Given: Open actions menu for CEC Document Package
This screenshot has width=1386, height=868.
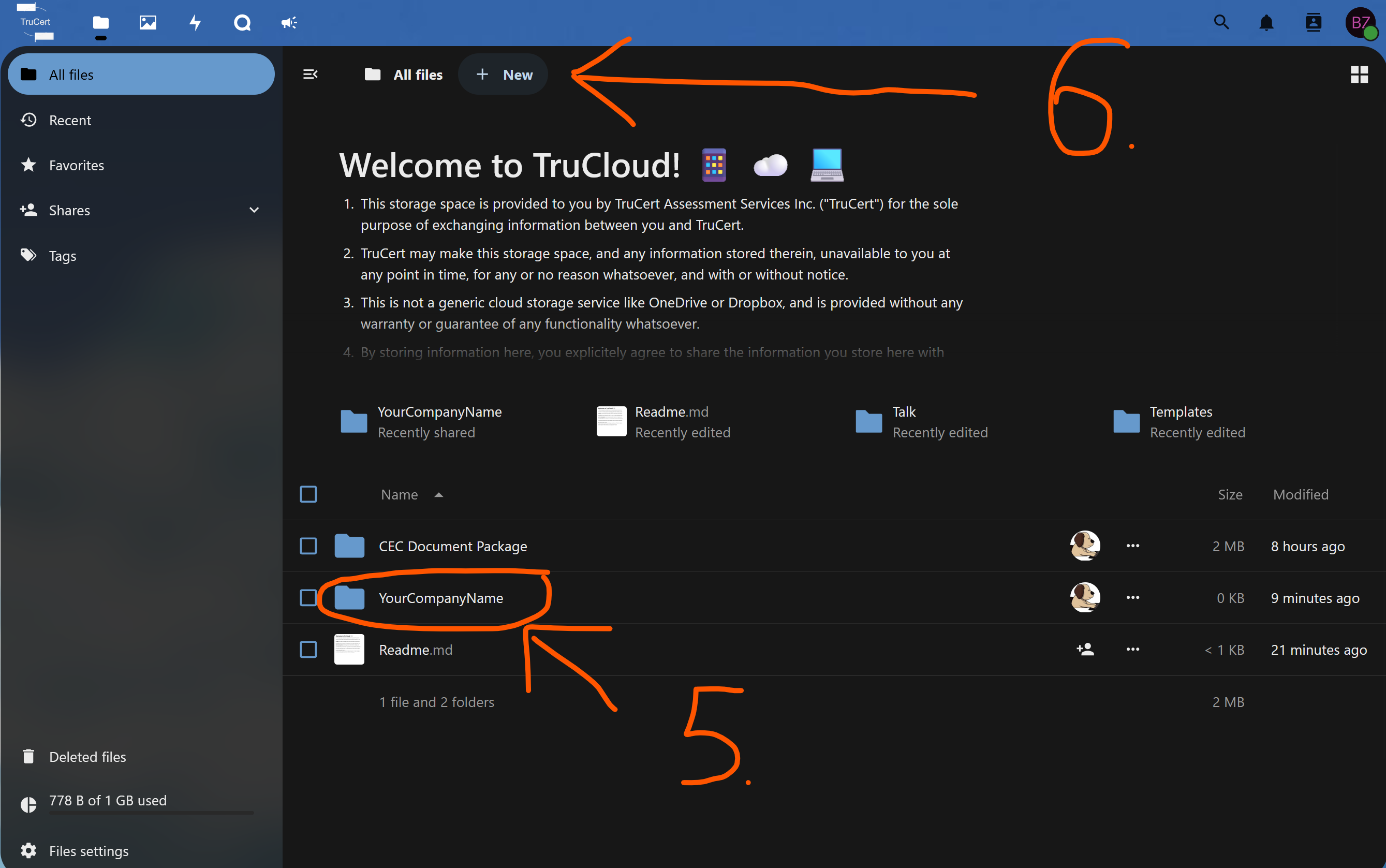Looking at the screenshot, I should pyautogui.click(x=1132, y=546).
